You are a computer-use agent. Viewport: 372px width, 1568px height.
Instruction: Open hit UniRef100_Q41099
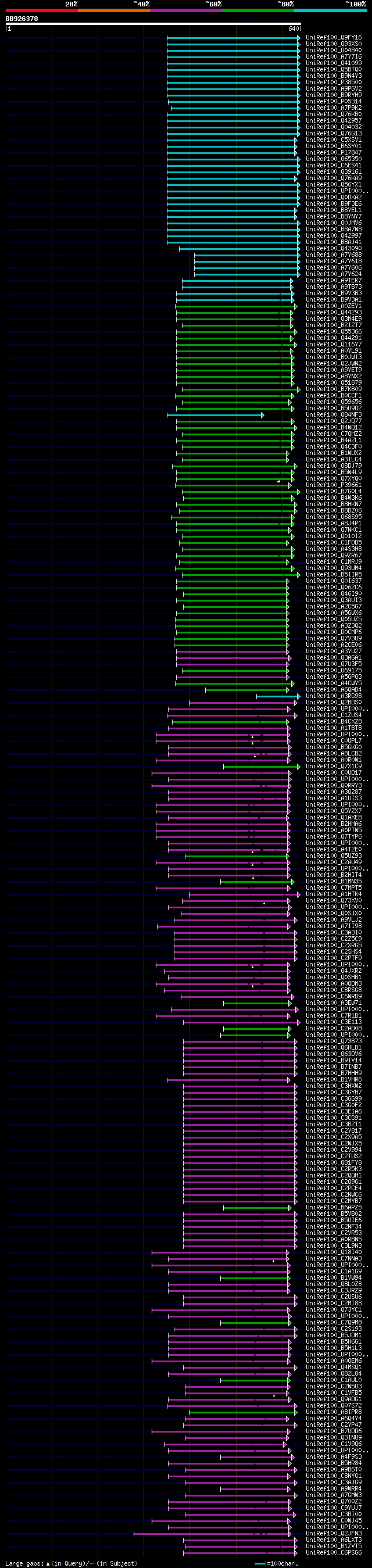[334, 63]
